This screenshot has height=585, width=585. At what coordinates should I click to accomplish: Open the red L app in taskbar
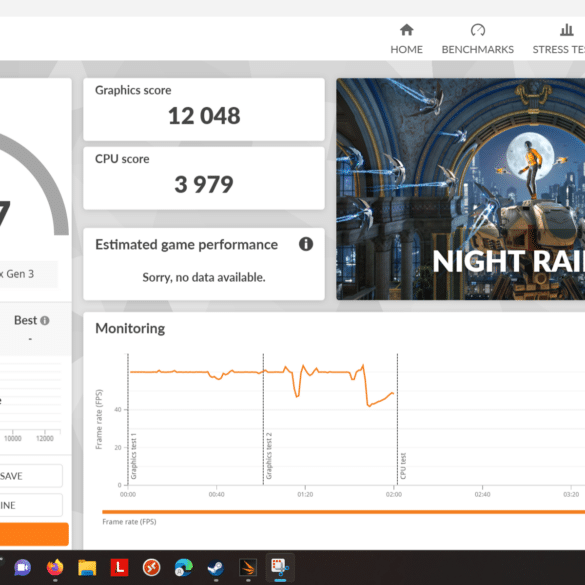click(119, 567)
